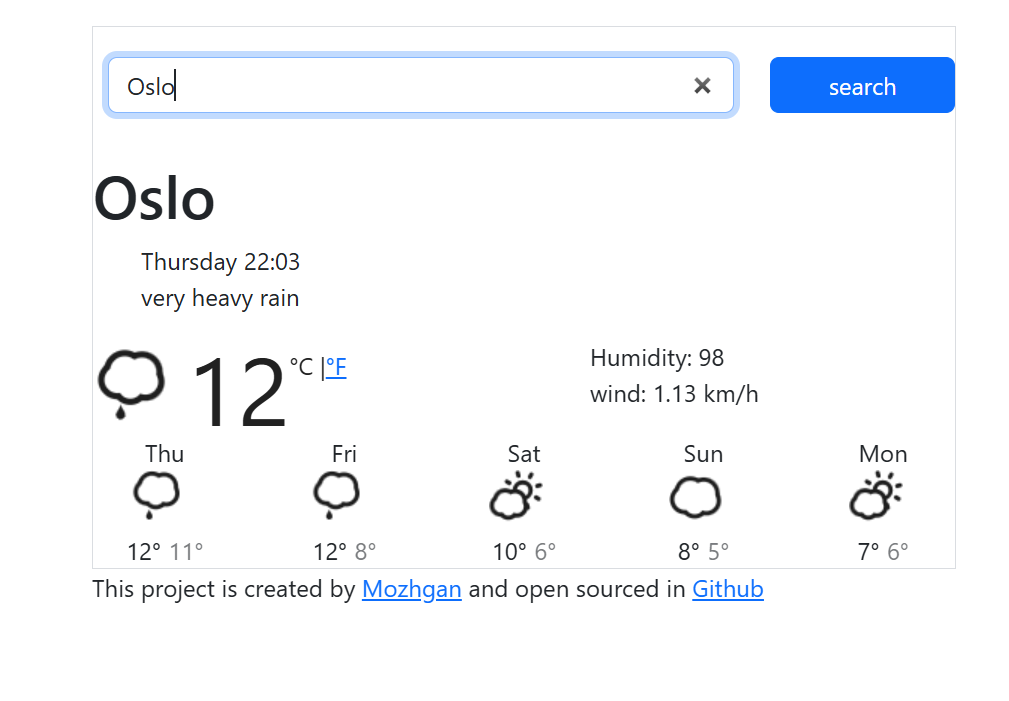Viewport: 1009px width, 701px height.
Task: Select Saturday's partly cloudy icon
Action: pyautogui.click(x=516, y=494)
